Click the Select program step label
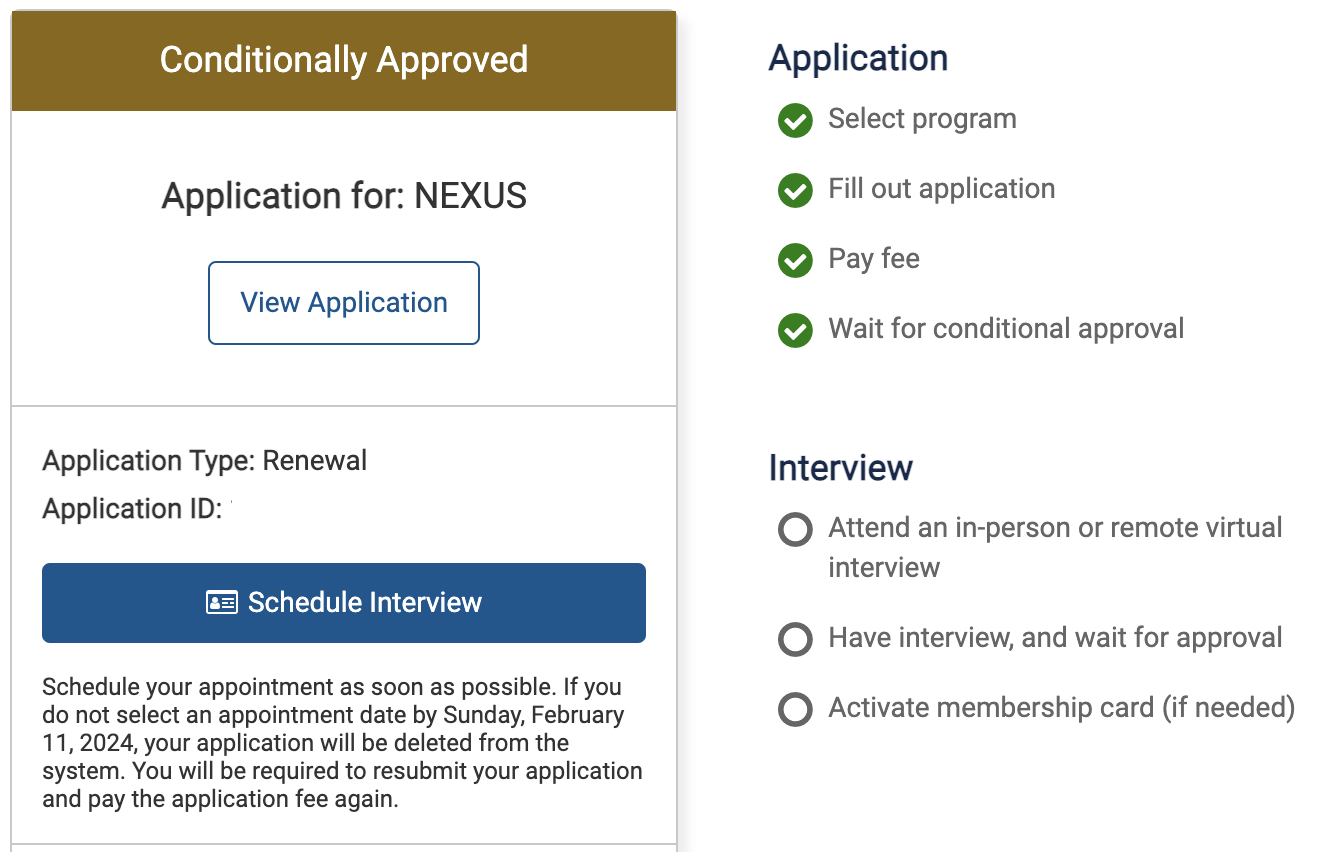Viewport: 1322px width, 852px height. [922, 119]
